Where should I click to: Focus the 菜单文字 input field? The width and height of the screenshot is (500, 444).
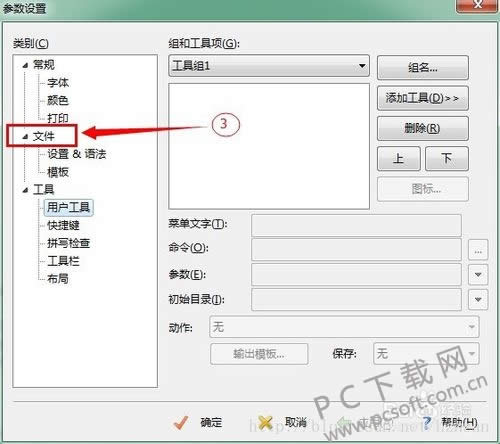tap(356, 225)
